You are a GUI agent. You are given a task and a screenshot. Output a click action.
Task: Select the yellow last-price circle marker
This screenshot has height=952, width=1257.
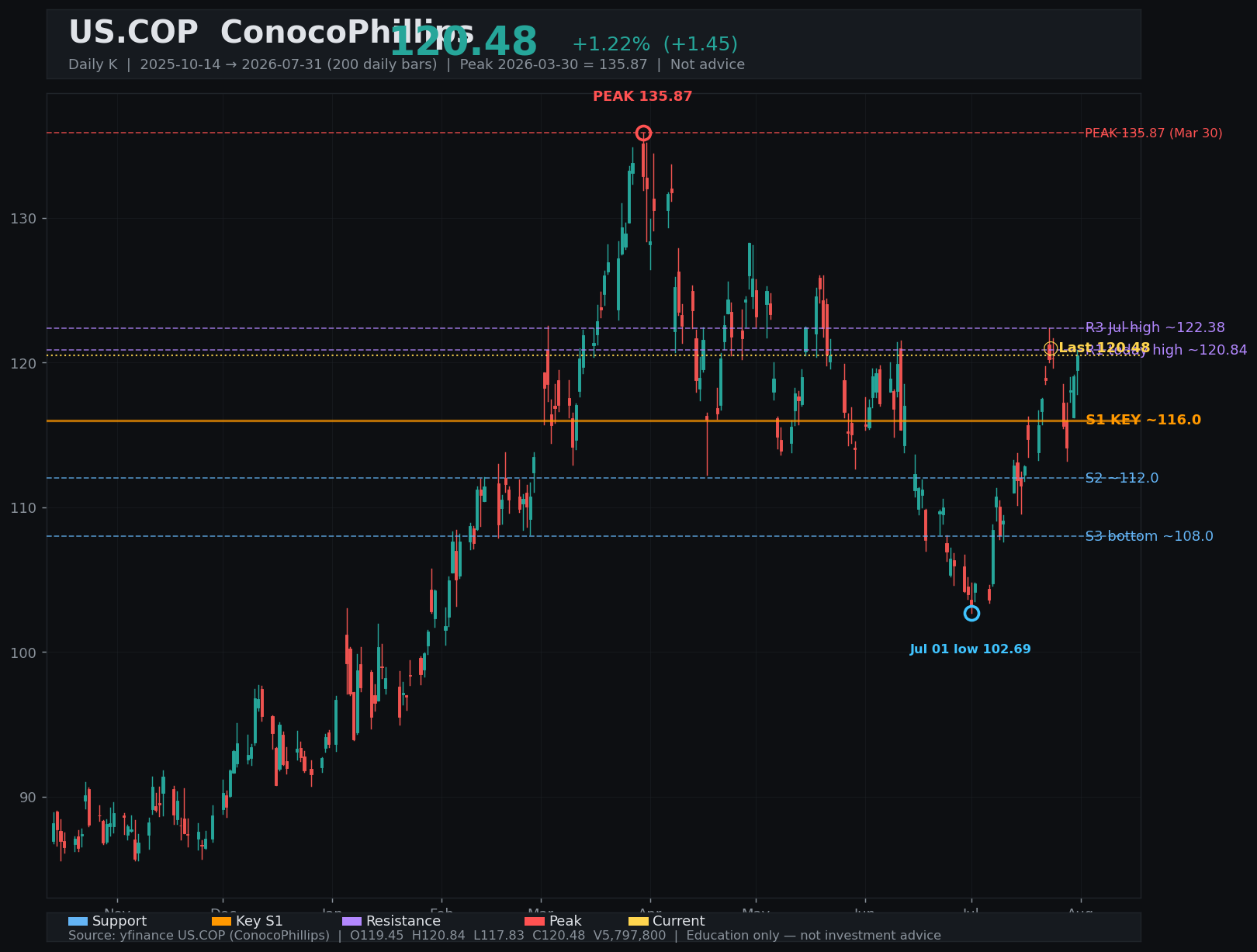pyautogui.click(x=1051, y=348)
